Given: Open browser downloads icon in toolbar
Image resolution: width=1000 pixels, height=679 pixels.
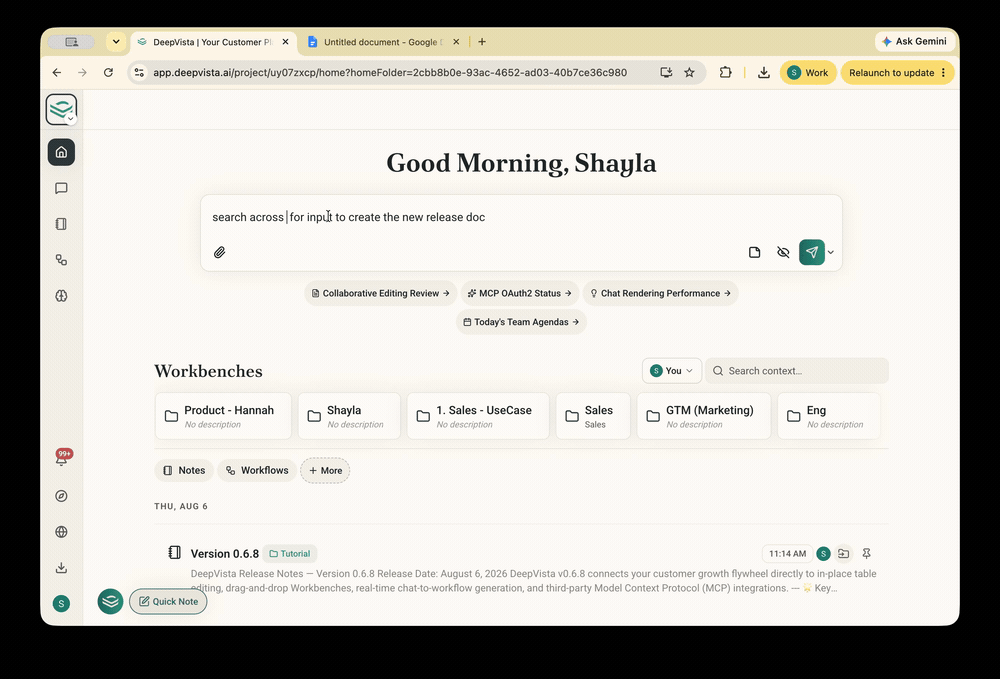Looking at the screenshot, I should (x=763, y=73).
